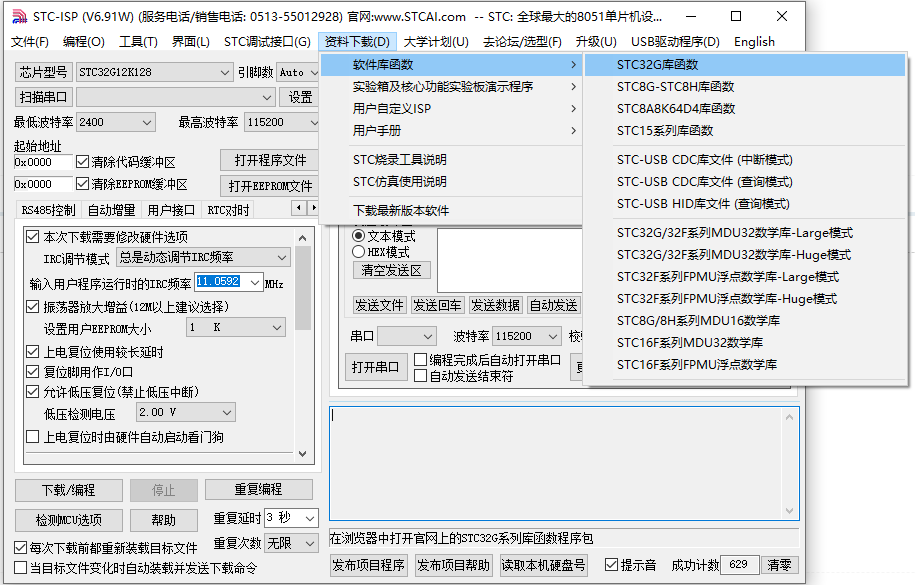Expand 用户手册 submenu
Screen dimensions: 915x585
450,130
